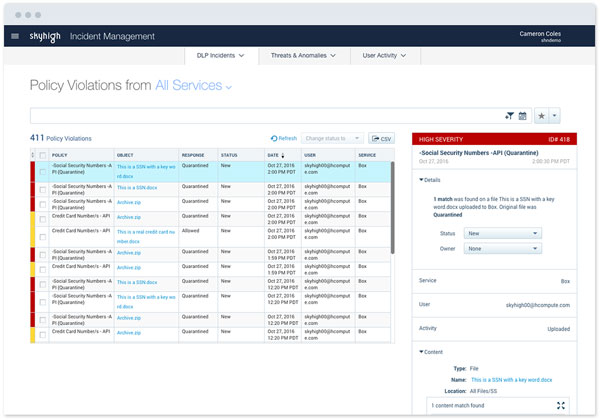Click the star favorites icon
600x420 pixels.
[541, 116]
